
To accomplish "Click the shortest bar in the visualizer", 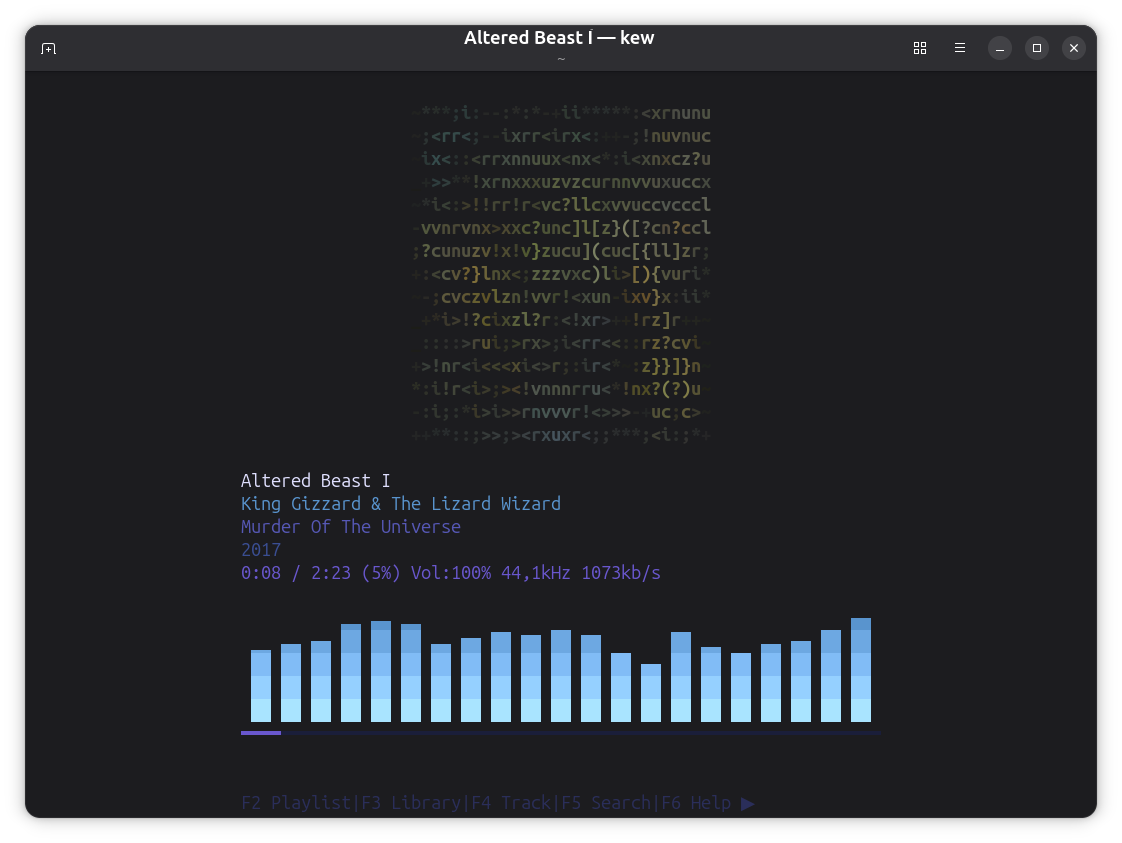I will point(651,693).
